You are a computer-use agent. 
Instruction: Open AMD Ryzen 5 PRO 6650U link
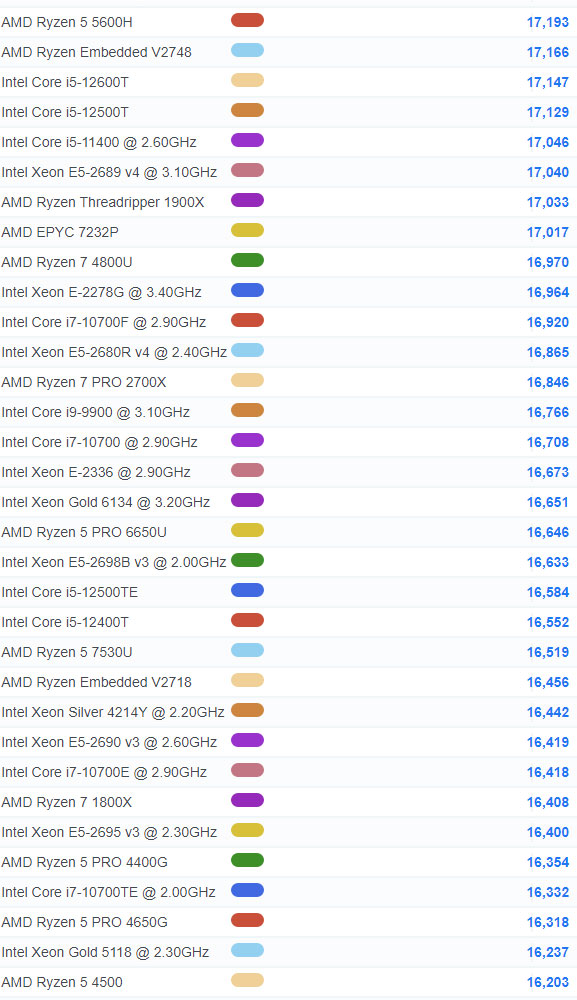click(x=84, y=532)
